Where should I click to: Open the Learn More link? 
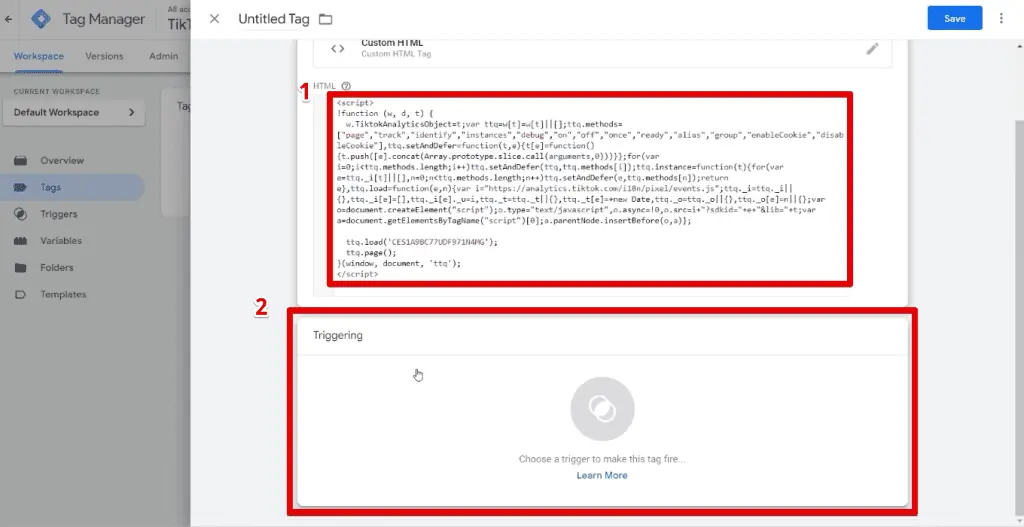(602, 475)
